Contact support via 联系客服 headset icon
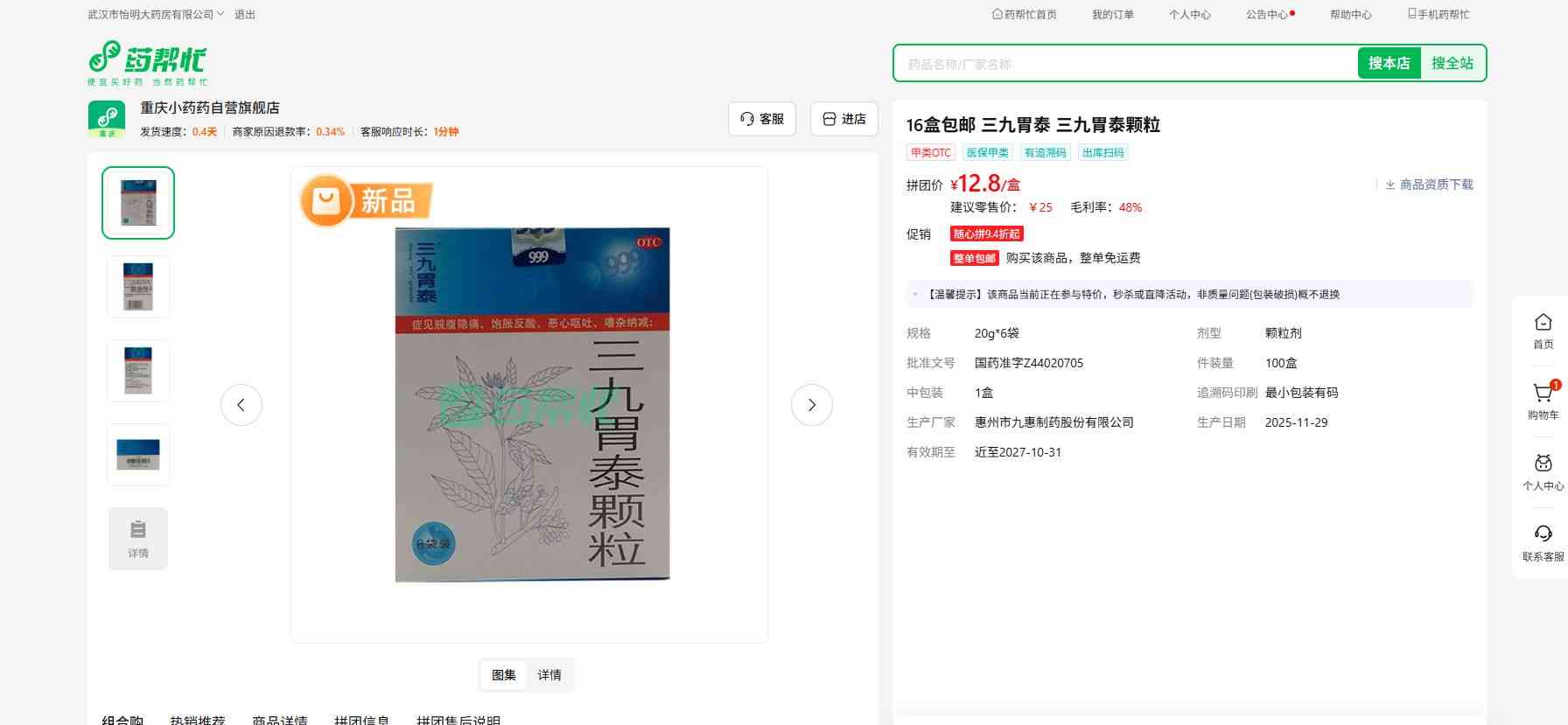The image size is (1568, 725). 1543,543
